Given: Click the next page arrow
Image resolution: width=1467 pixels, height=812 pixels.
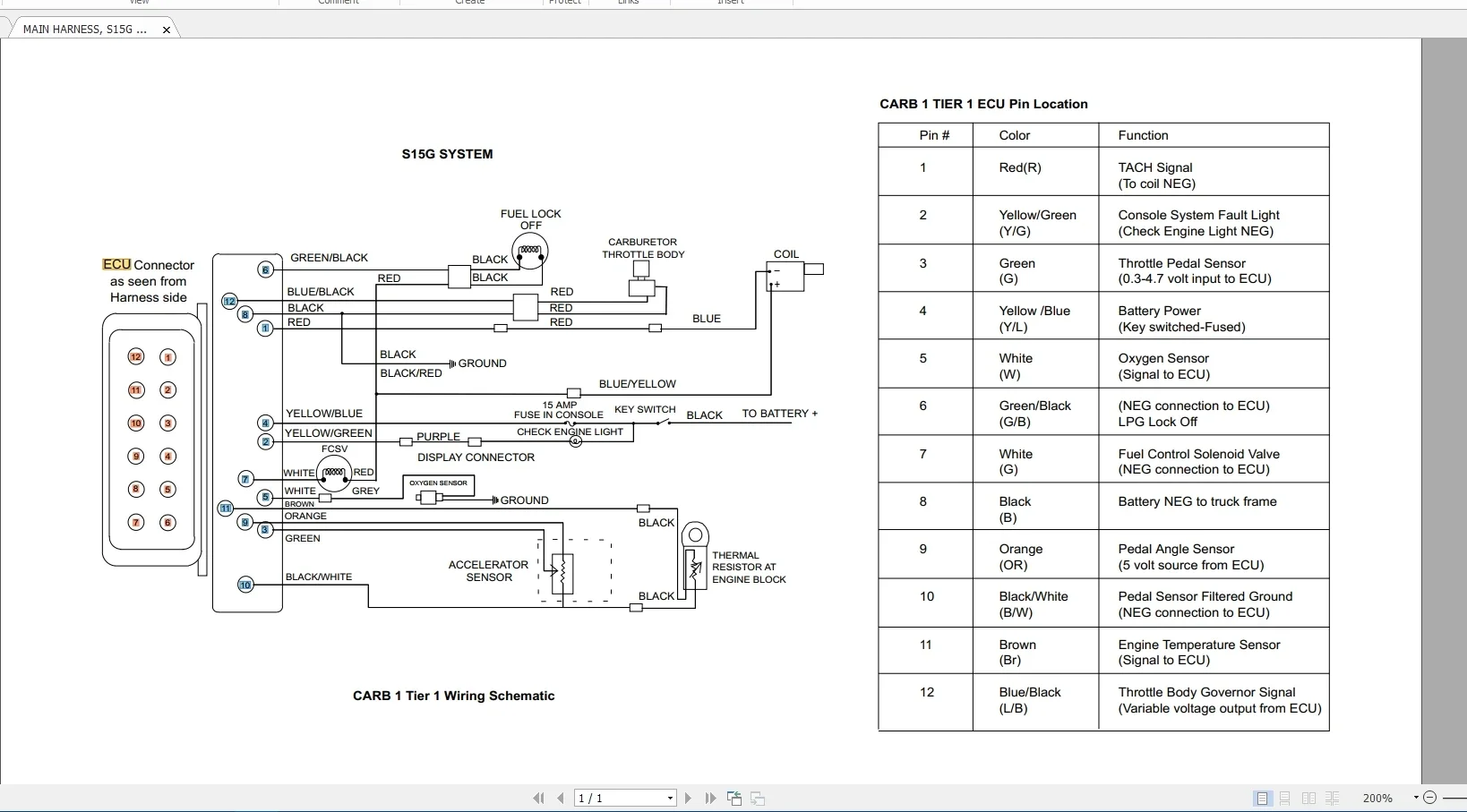Looking at the screenshot, I should [x=688, y=799].
